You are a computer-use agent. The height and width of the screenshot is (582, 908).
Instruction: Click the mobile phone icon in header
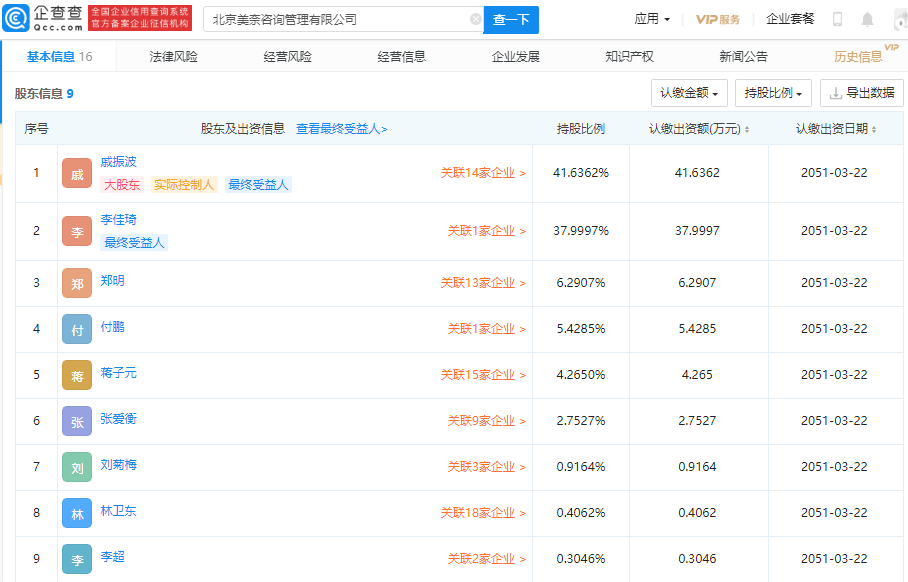coord(837,19)
